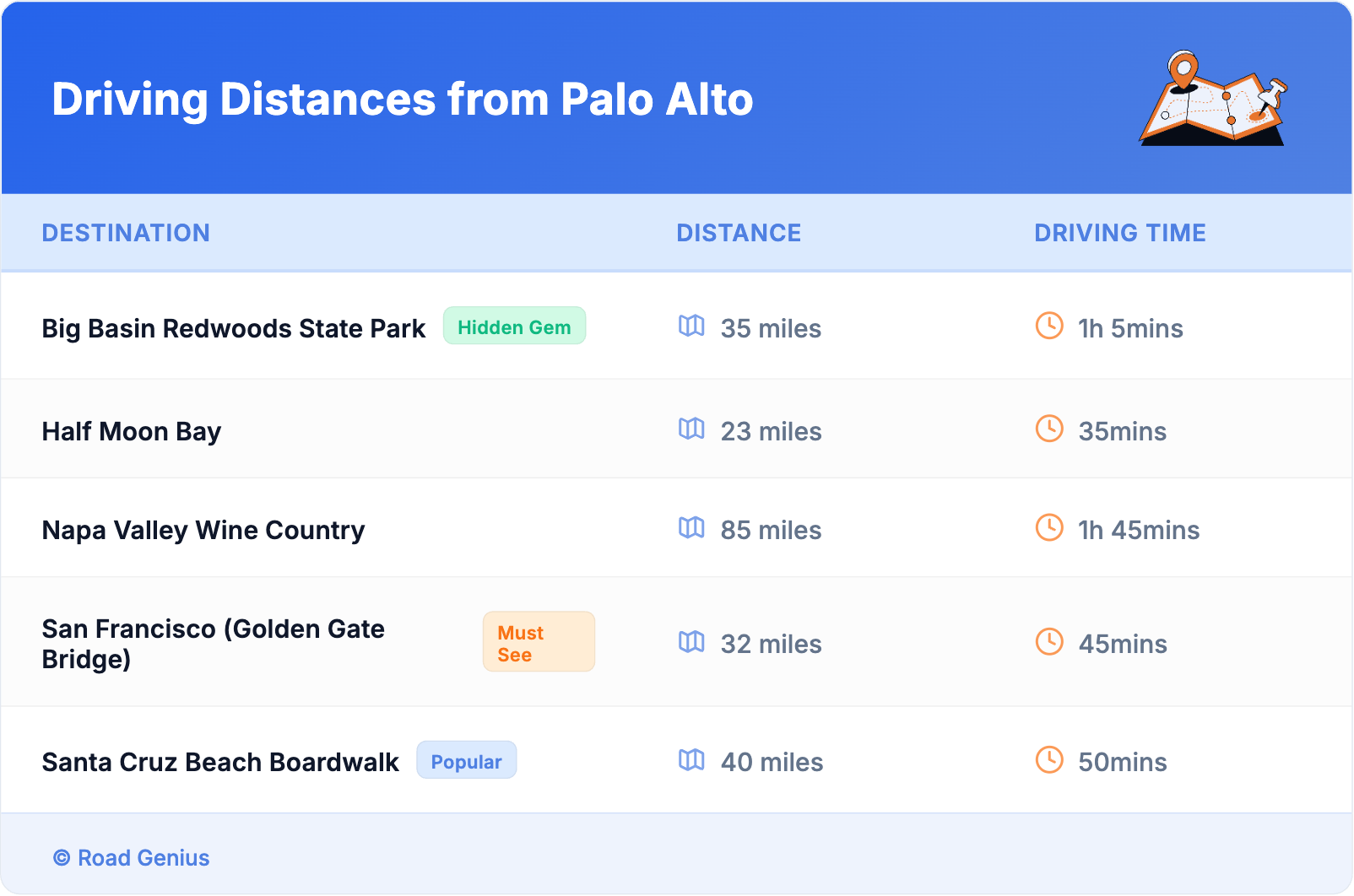Sort by the Distance column header
The width and height of the screenshot is (1354, 896).
click(x=739, y=233)
